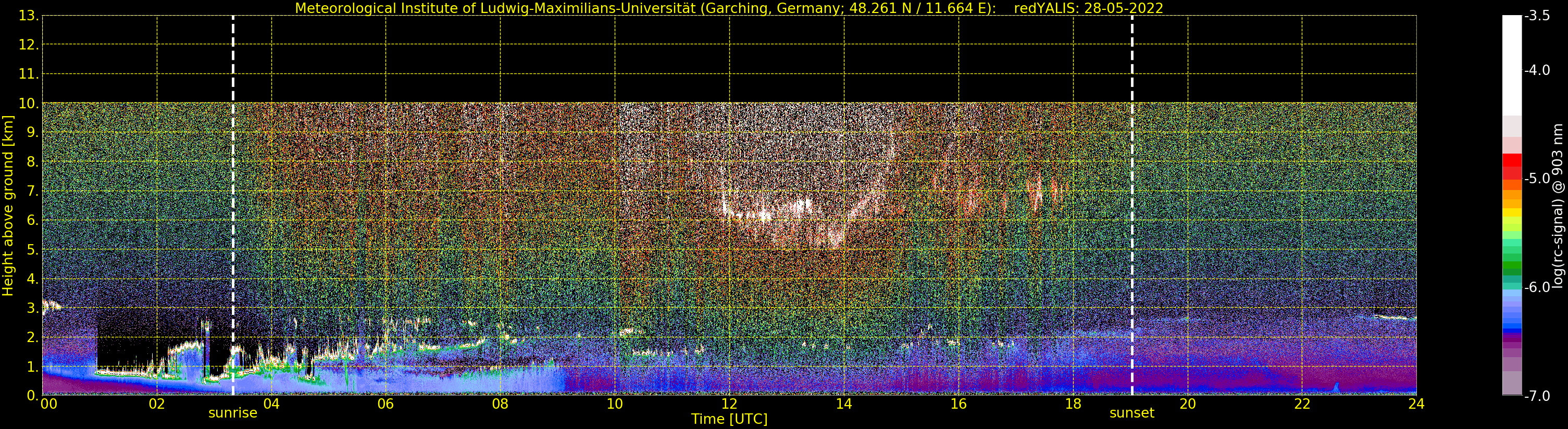The width and height of the screenshot is (1568, 429).
Task: Click the Time [UTC] axis title
Action: pyautogui.click(x=729, y=419)
